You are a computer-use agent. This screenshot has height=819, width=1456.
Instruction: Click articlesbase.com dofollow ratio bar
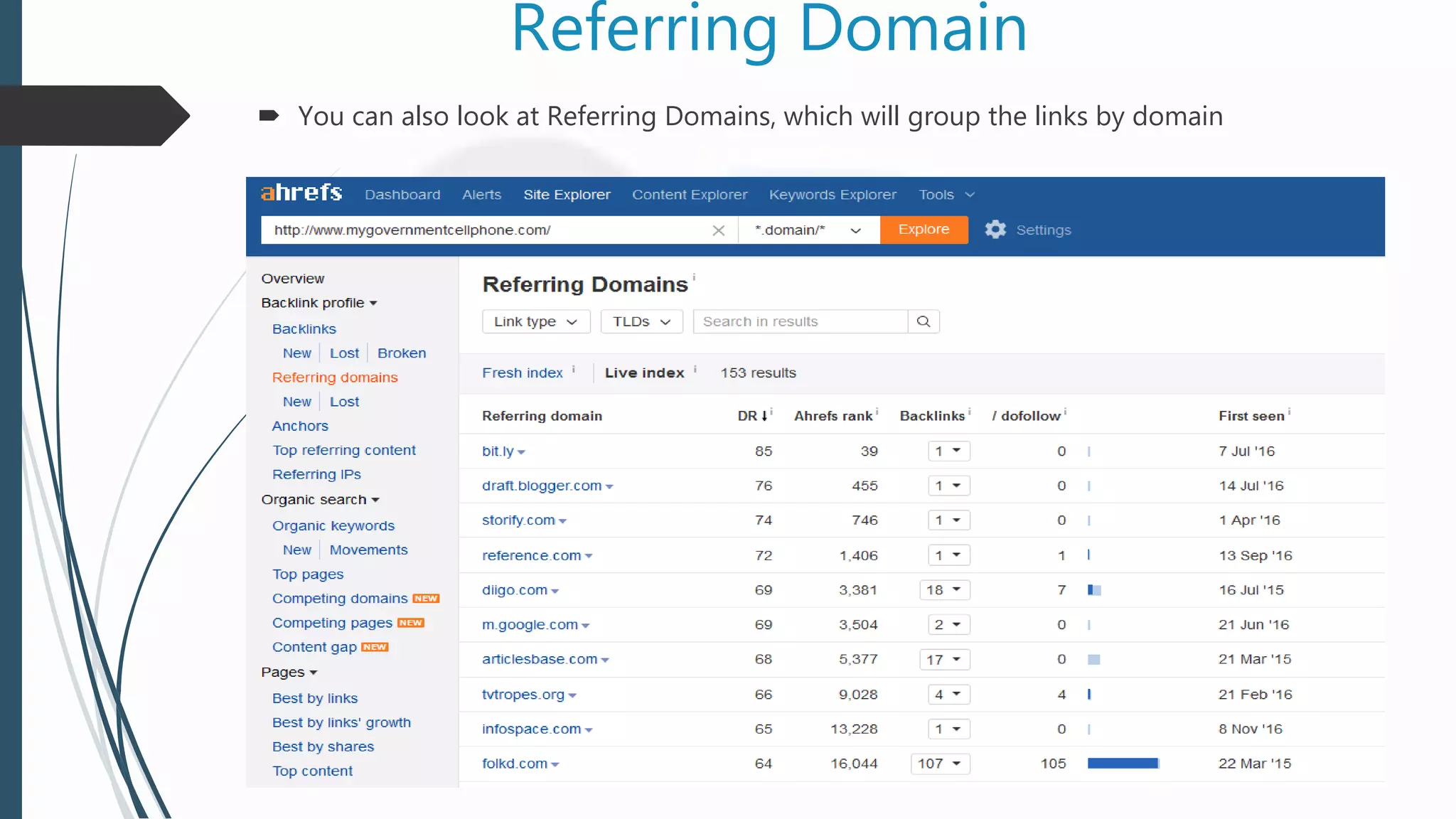click(x=1094, y=660)
